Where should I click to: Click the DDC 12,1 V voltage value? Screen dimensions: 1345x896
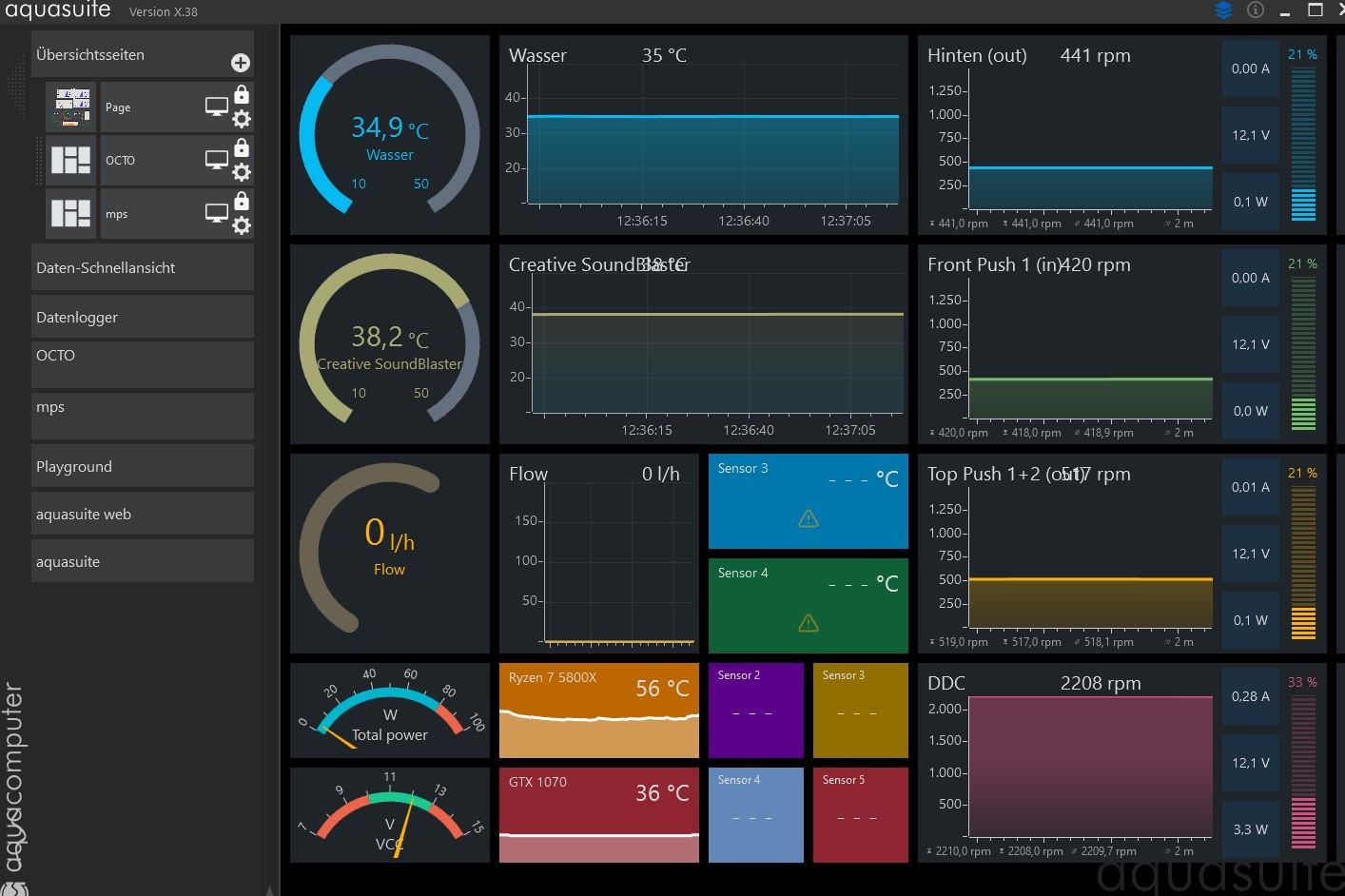[1250, 763]
